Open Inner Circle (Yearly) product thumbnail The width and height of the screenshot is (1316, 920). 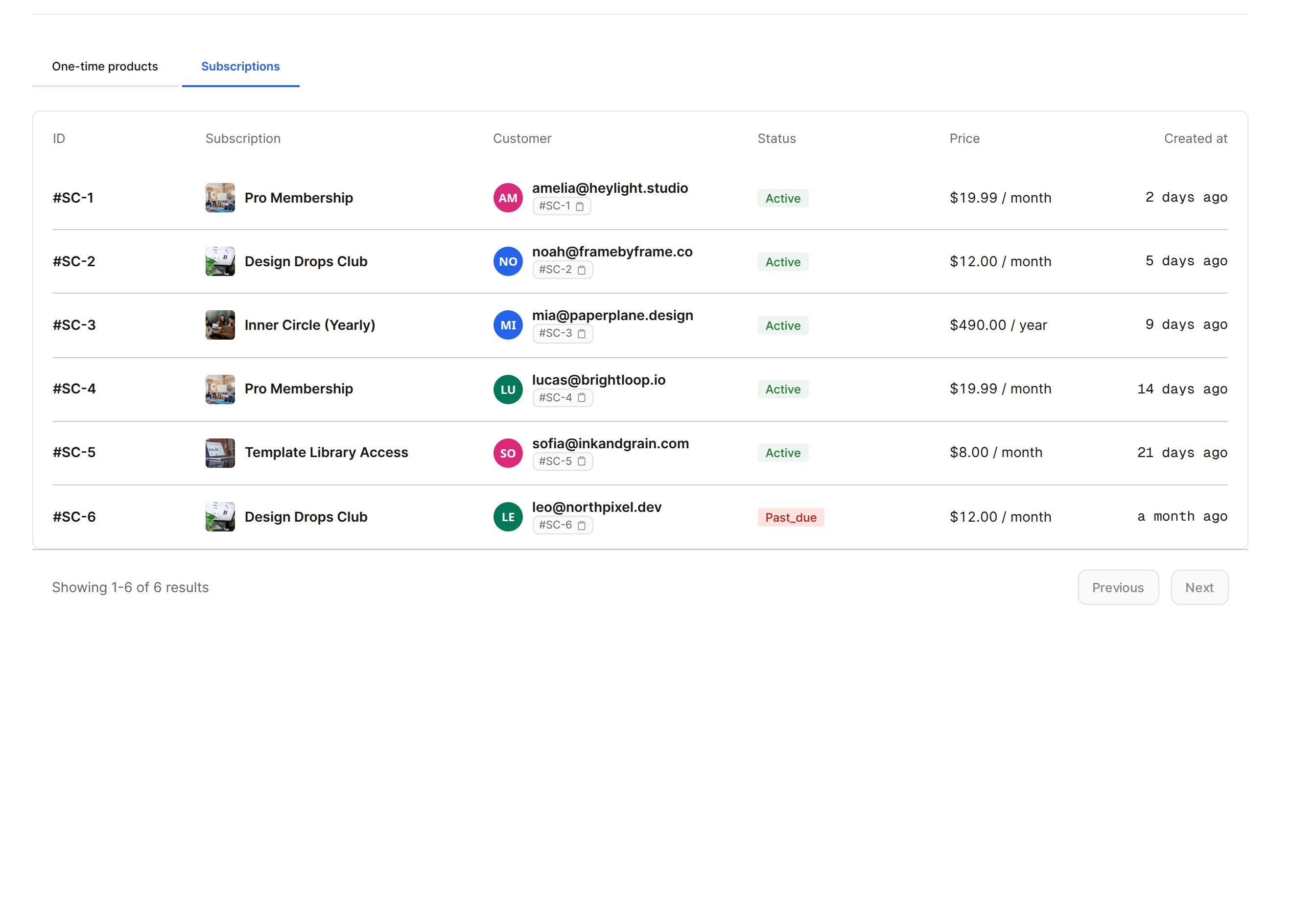tap(220, 325)
